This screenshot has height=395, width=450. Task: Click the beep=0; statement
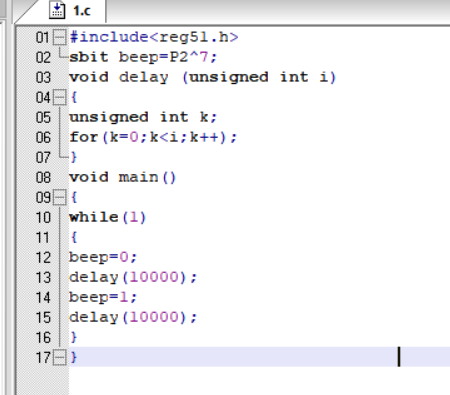(103, 257)
